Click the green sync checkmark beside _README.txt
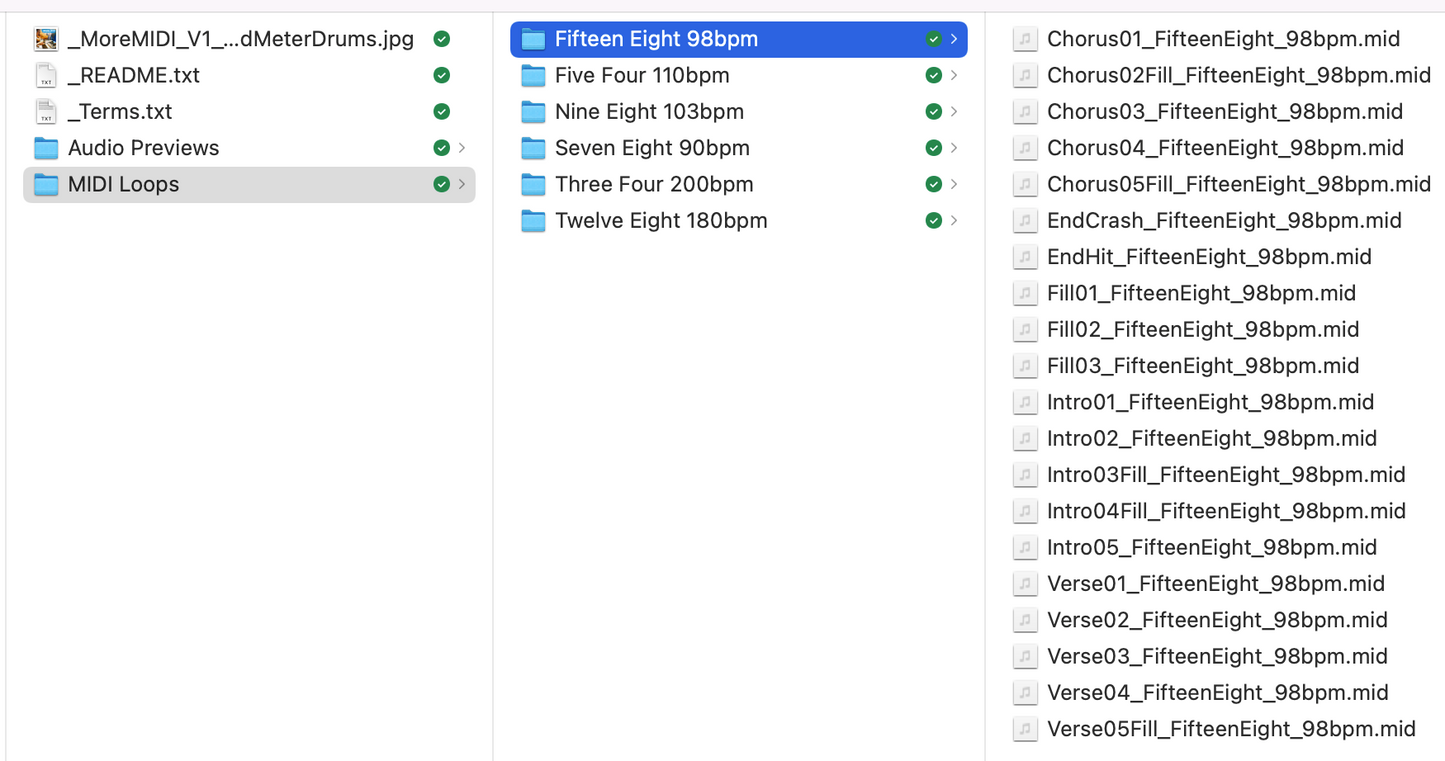1445x761 pixels. [x=441, y=75]
